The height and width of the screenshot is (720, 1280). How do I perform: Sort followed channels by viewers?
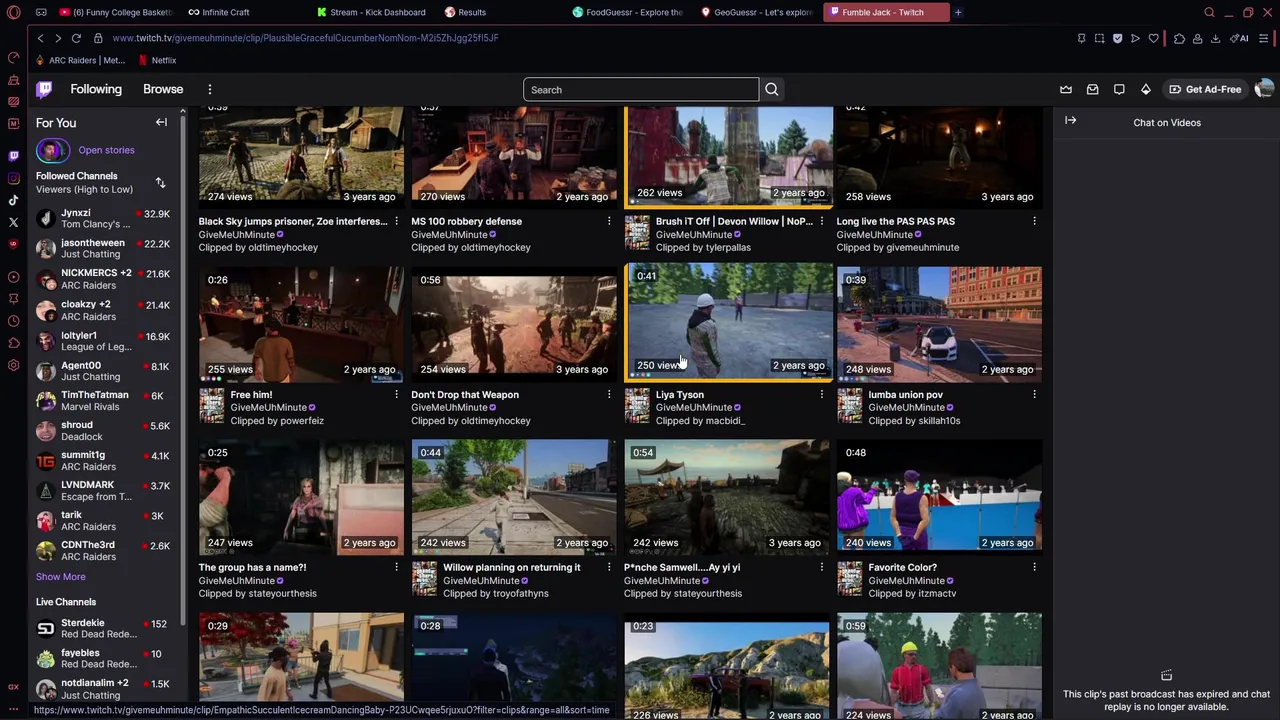click(x=160, y=183)
